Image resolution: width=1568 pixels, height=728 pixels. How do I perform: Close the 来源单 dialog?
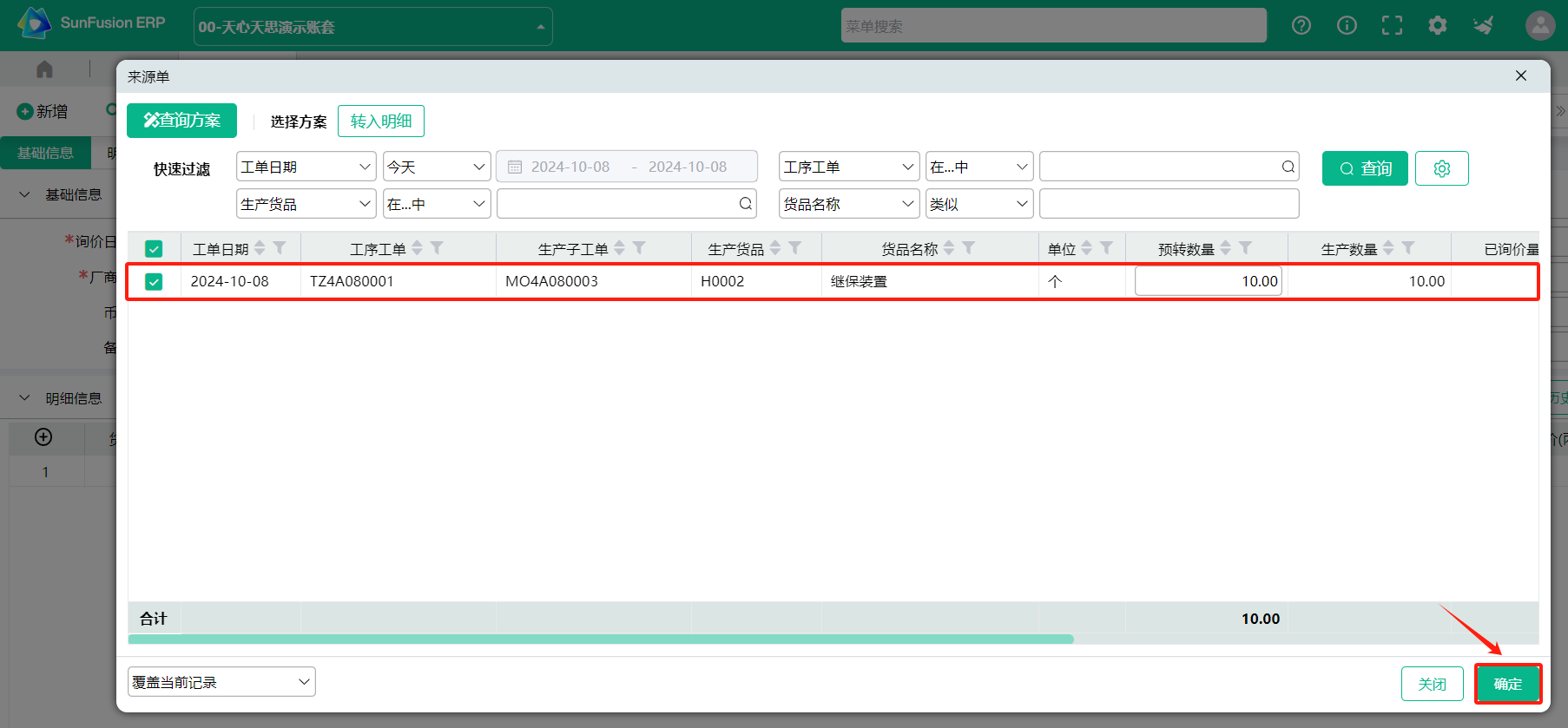tap(1521, 75)
